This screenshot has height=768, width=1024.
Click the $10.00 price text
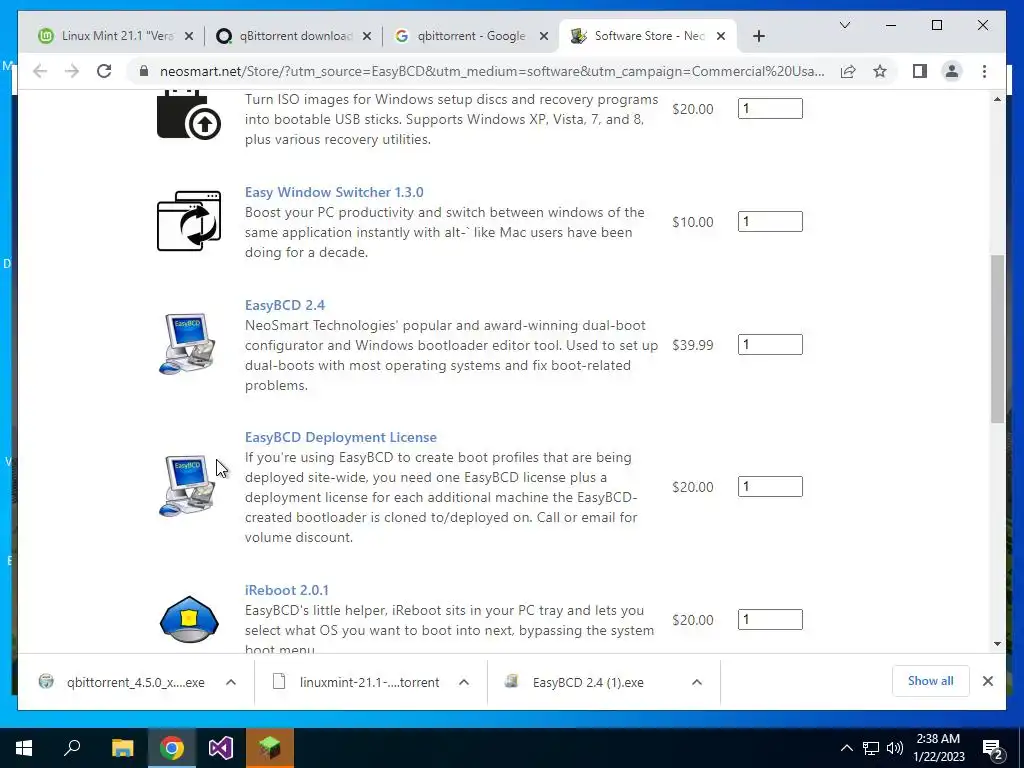click(x=692, y=222)
